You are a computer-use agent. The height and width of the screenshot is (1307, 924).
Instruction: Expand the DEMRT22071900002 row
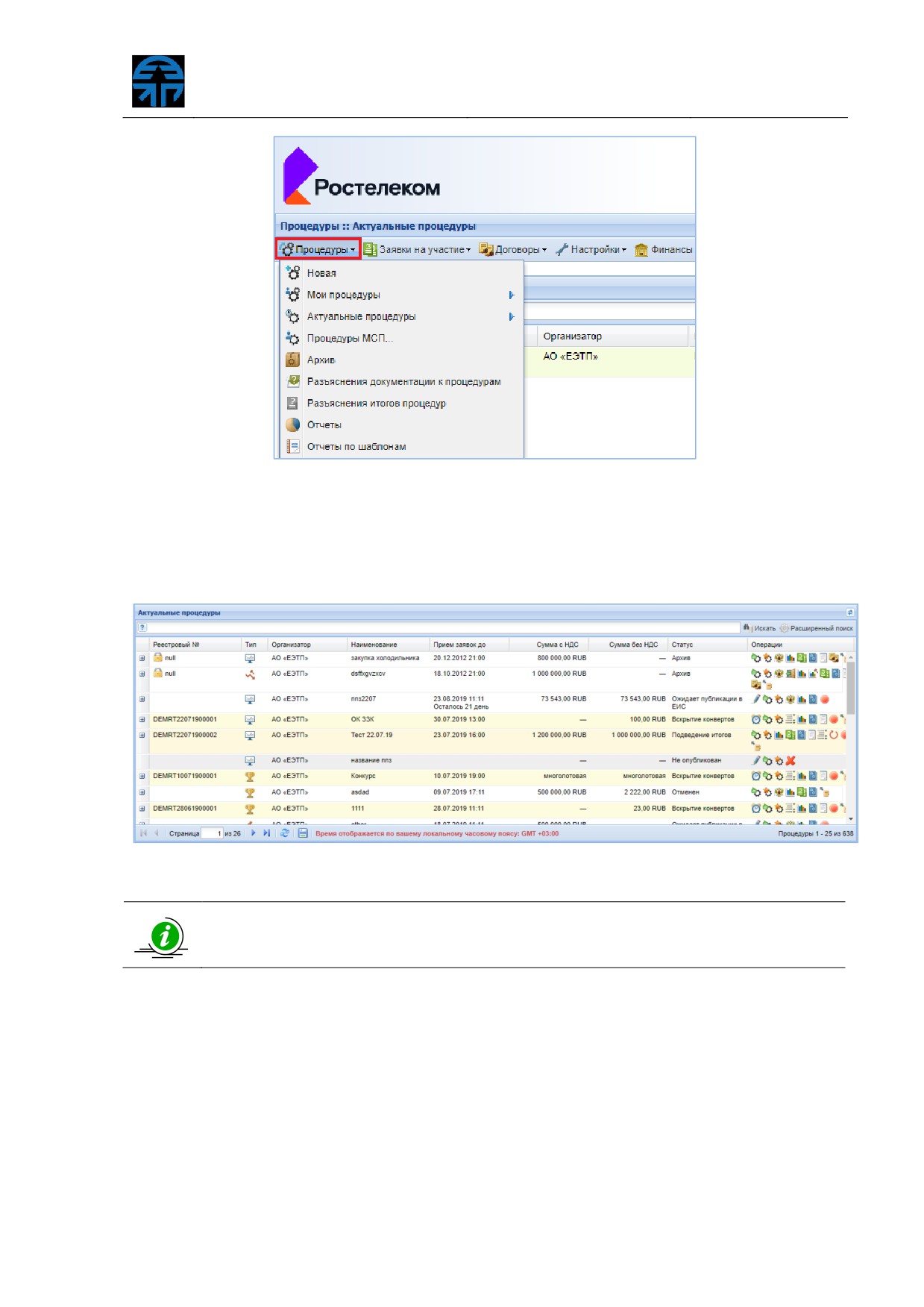[x=142, y=735]
